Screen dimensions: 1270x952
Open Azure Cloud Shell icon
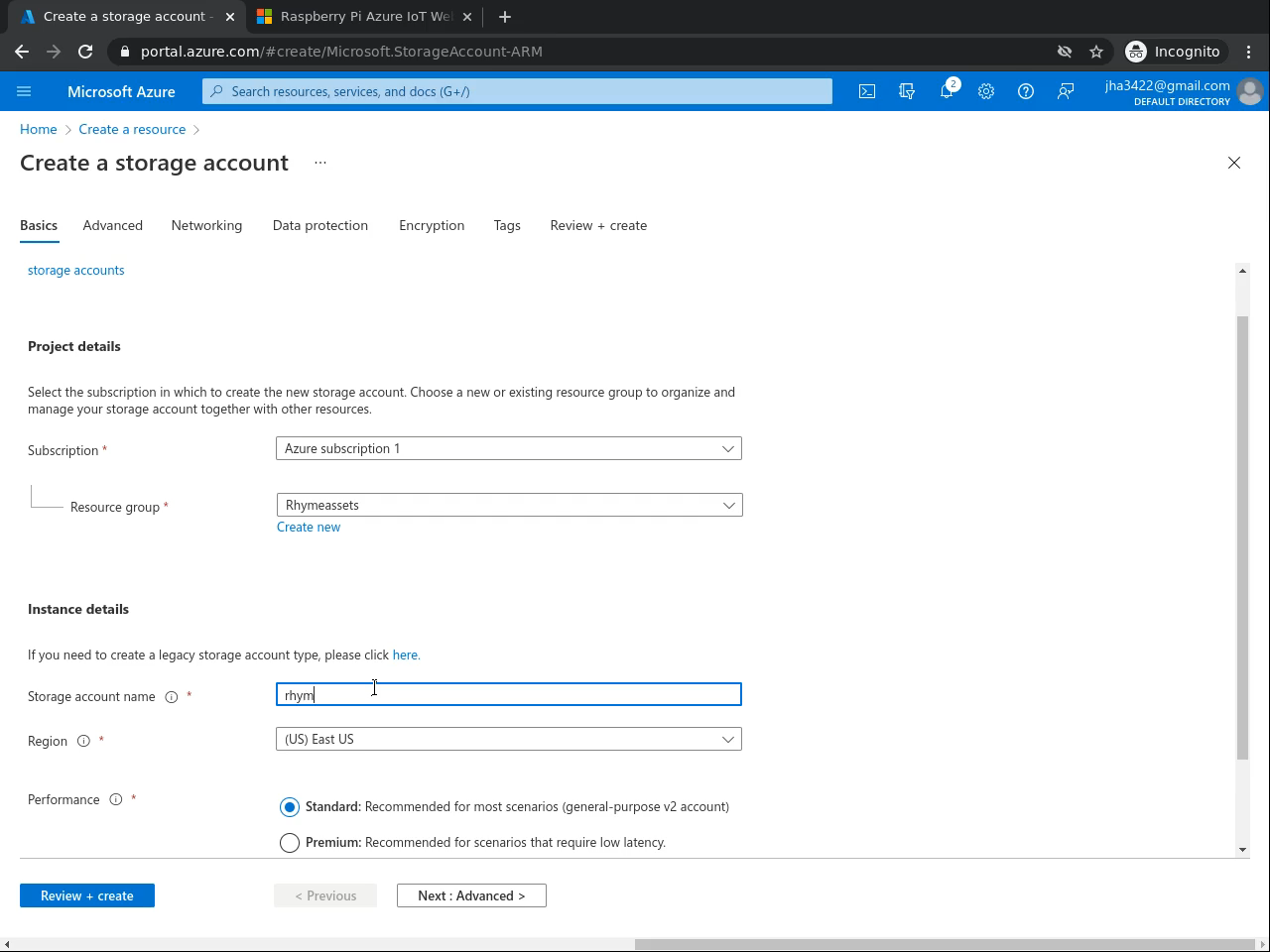pos(867,91)
